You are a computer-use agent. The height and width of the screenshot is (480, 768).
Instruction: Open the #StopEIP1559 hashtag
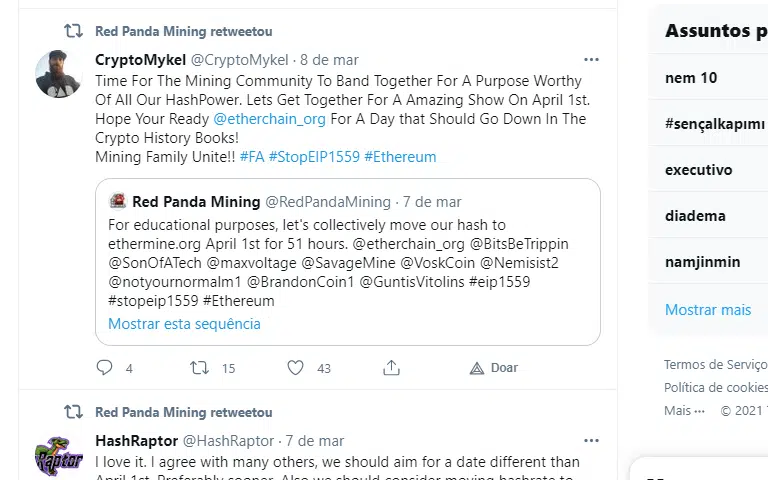[314, 157]
